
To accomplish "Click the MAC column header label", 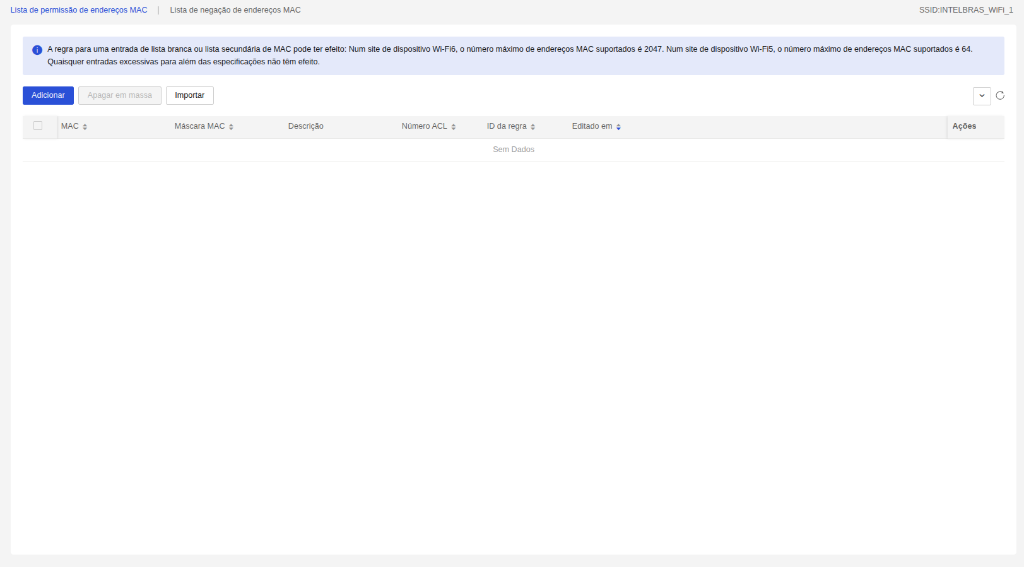I will tap(70, 126).
